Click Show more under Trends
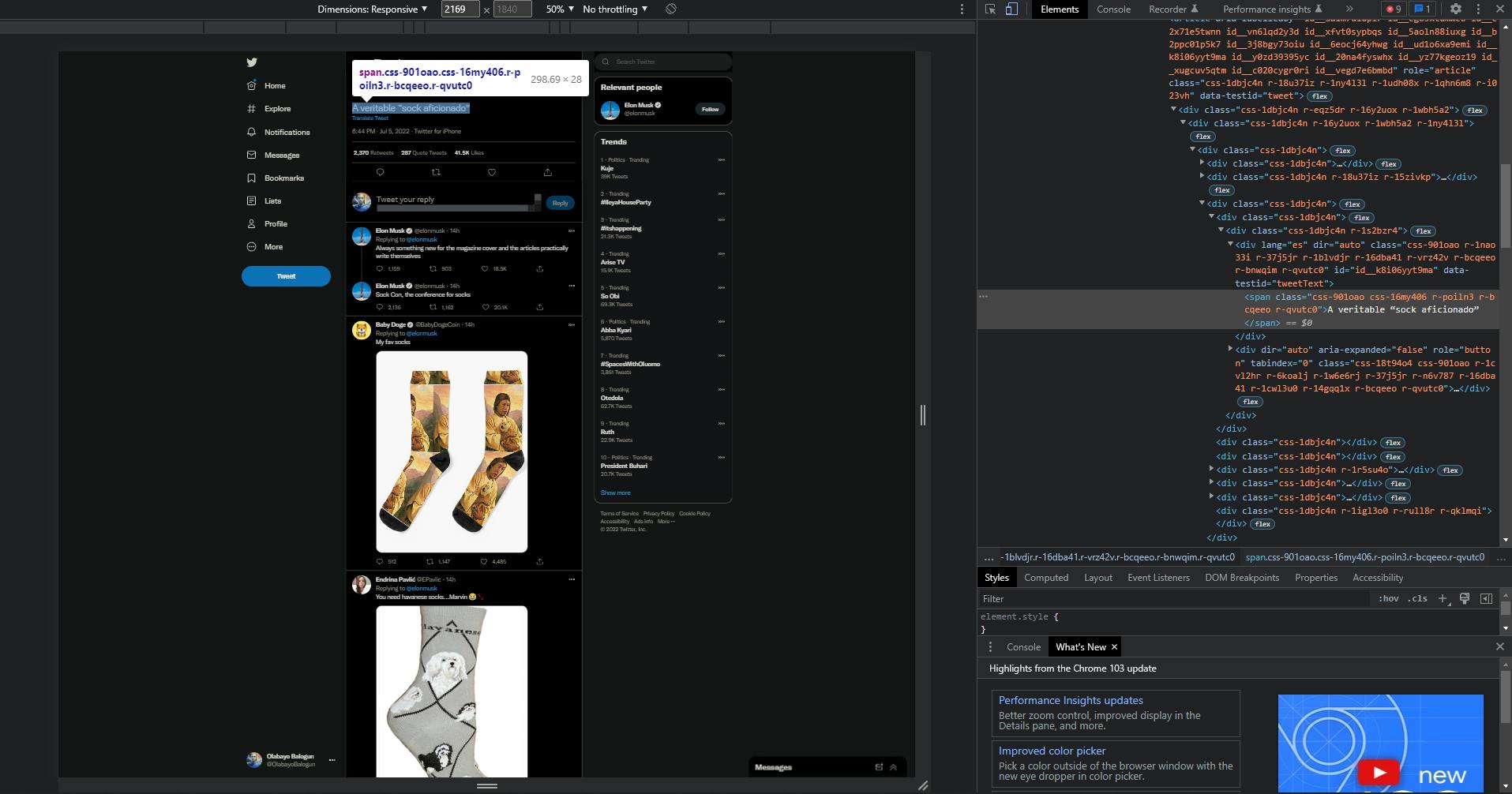1512x794 pixels. tap(615, 493)
